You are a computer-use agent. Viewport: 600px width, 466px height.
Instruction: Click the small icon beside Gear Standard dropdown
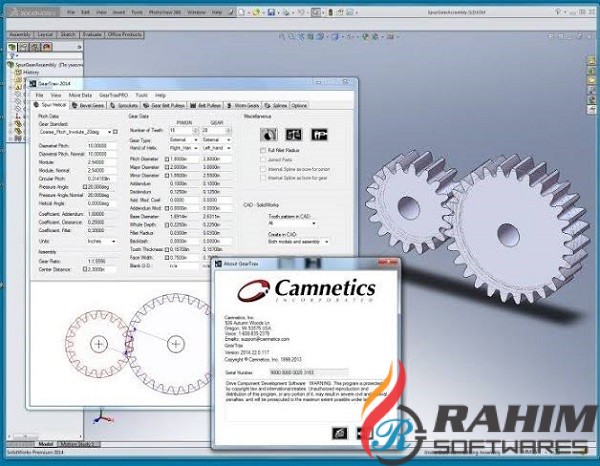(115, 132)
